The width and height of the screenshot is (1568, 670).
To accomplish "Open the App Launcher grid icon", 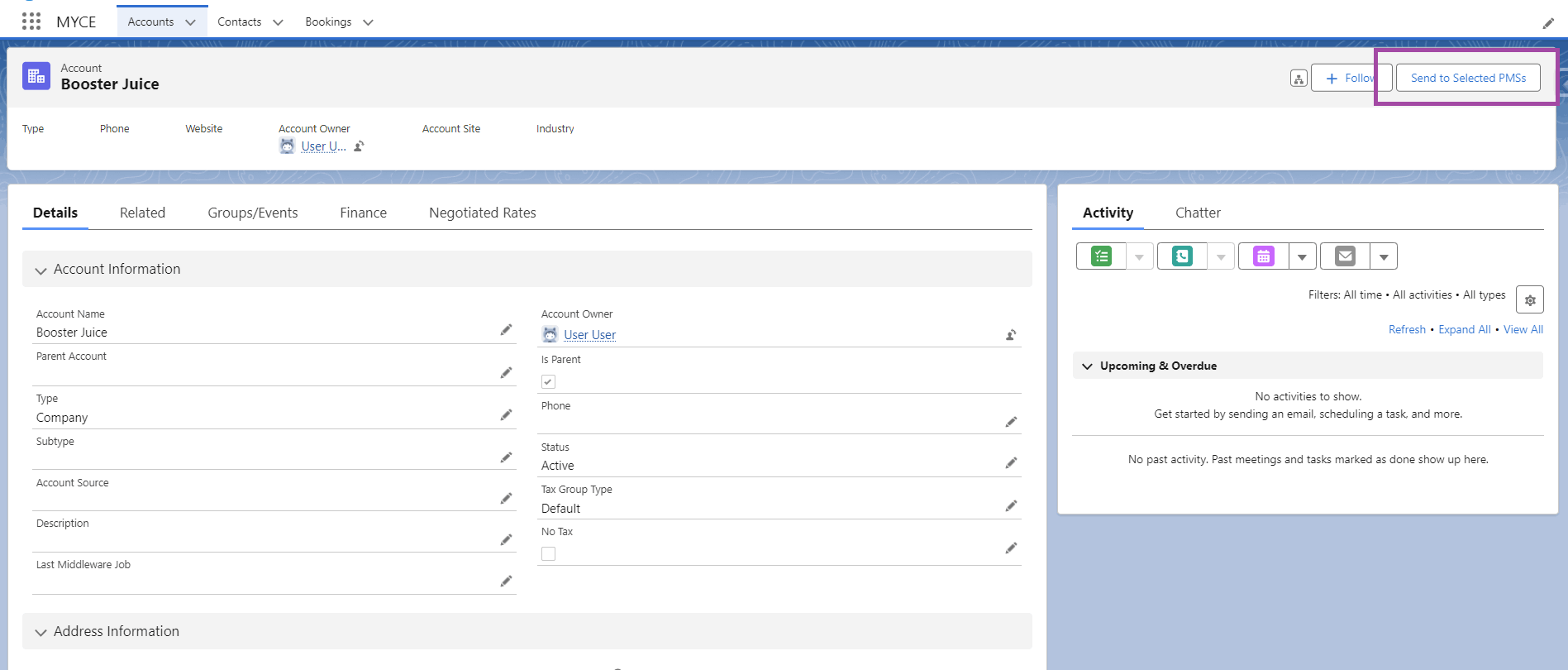I will click(31, 22).
